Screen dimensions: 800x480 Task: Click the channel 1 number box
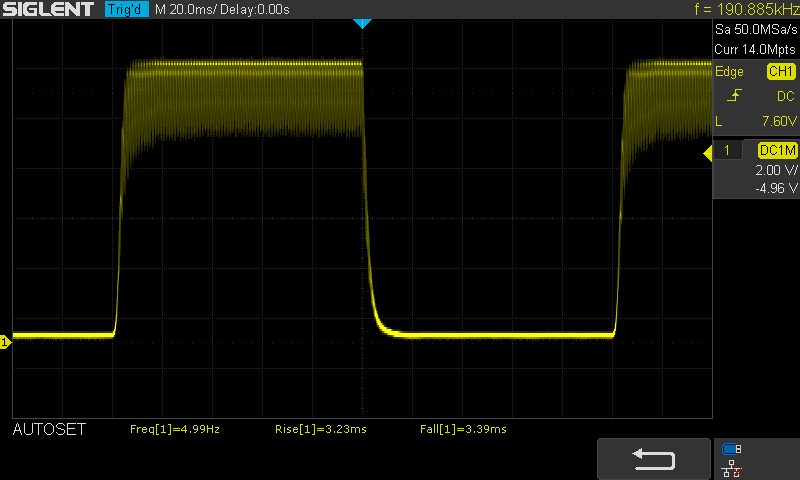coord(727,150)
